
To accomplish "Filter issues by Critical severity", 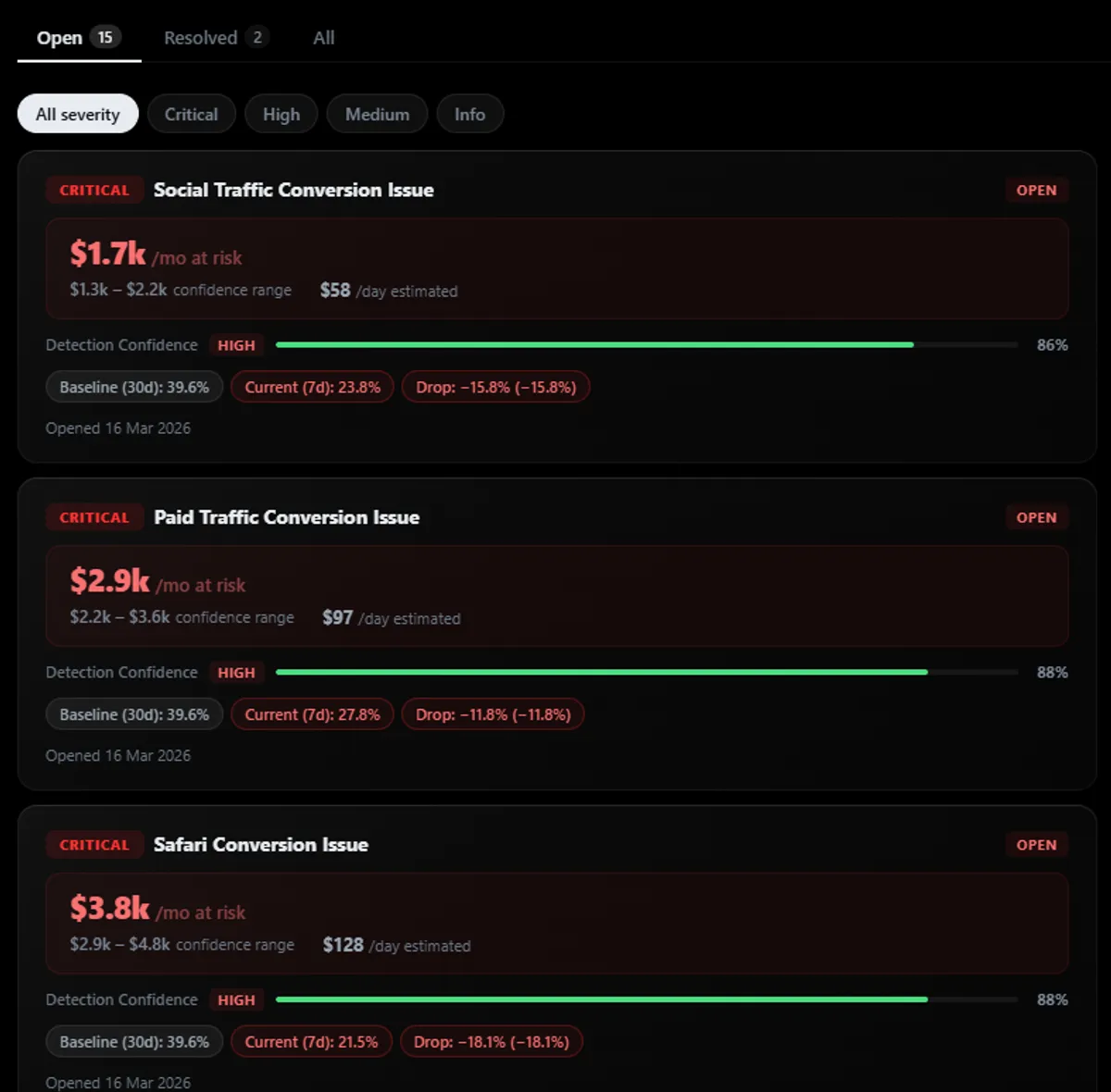I will [x=192, y=114].
